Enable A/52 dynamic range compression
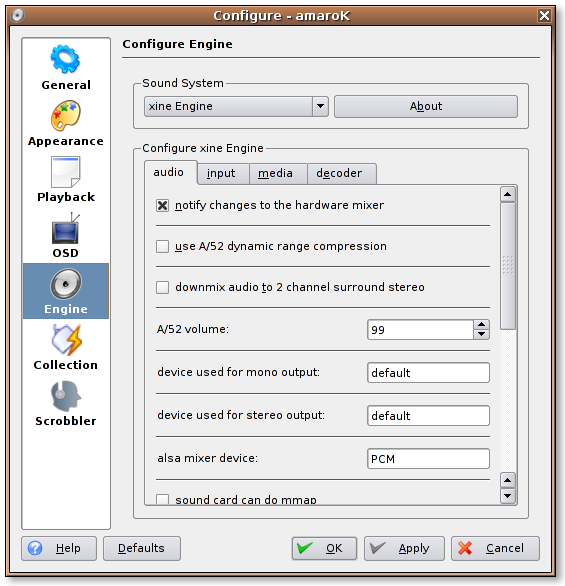The width and height of the screenshot is (565, 586). 162,246
